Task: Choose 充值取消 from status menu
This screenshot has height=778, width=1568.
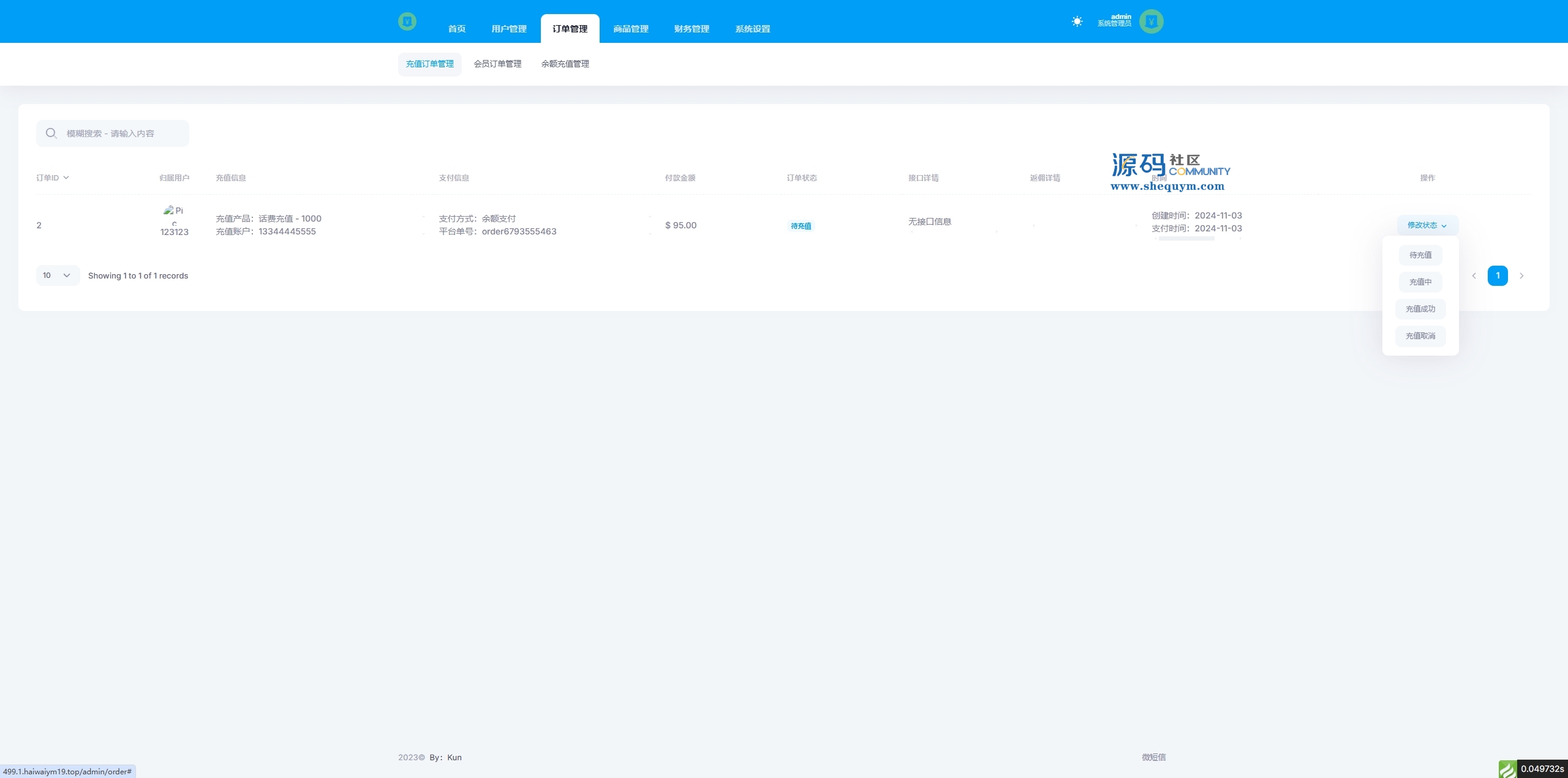Action: click(1420, 336)
